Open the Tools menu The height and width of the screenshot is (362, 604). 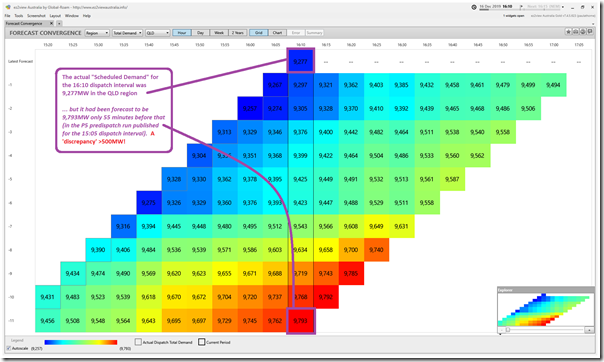pos(18,16)
